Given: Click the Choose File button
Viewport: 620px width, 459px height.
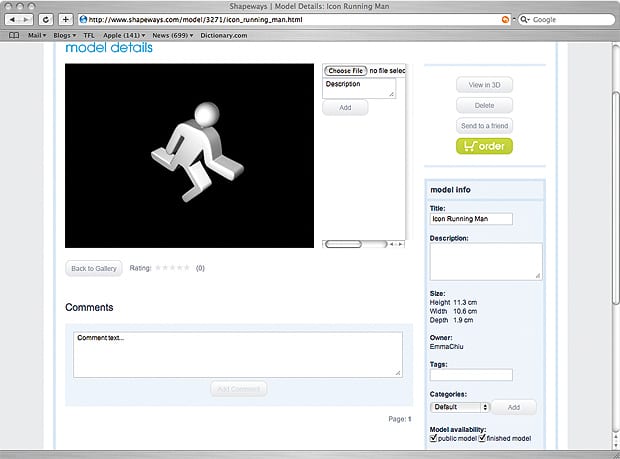Looking at the screenshot, I should pos(346,71).
